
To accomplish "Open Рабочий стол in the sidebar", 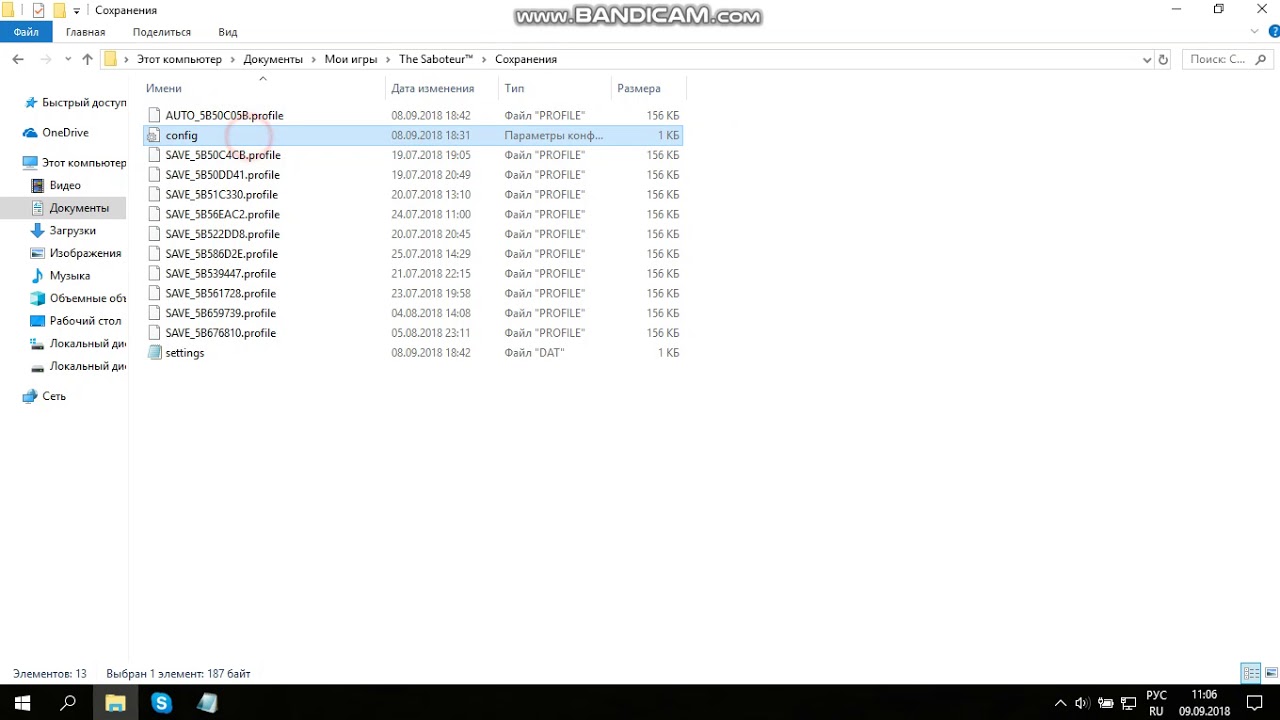I will click(85, 321).
